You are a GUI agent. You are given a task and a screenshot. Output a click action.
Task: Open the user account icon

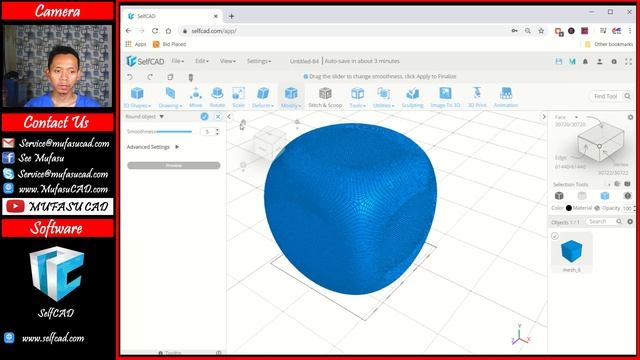click(x=600, y=61)
